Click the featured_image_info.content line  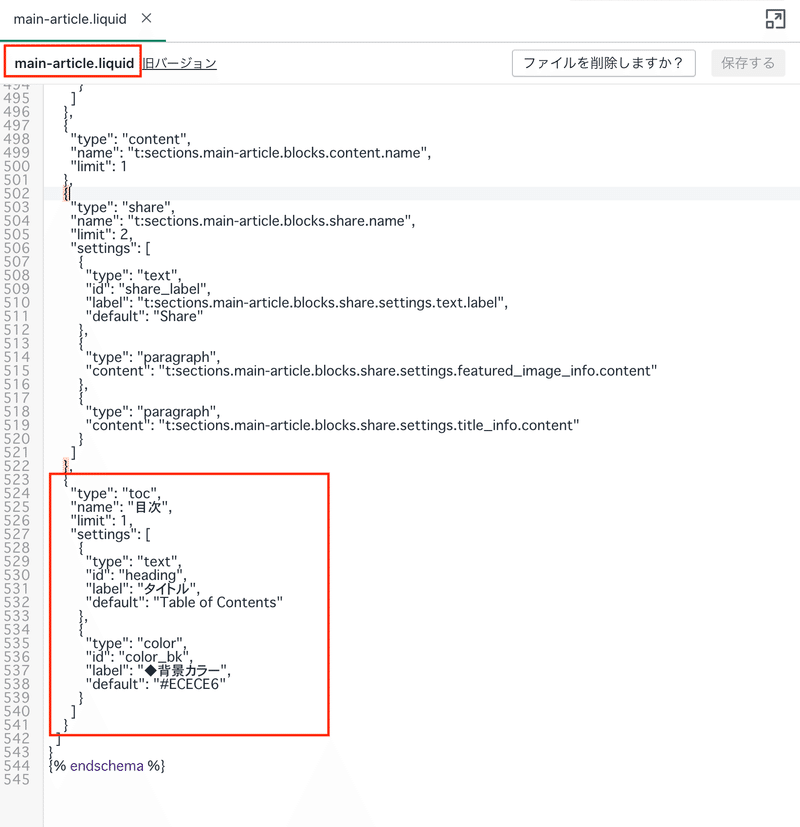pos(371,371)
